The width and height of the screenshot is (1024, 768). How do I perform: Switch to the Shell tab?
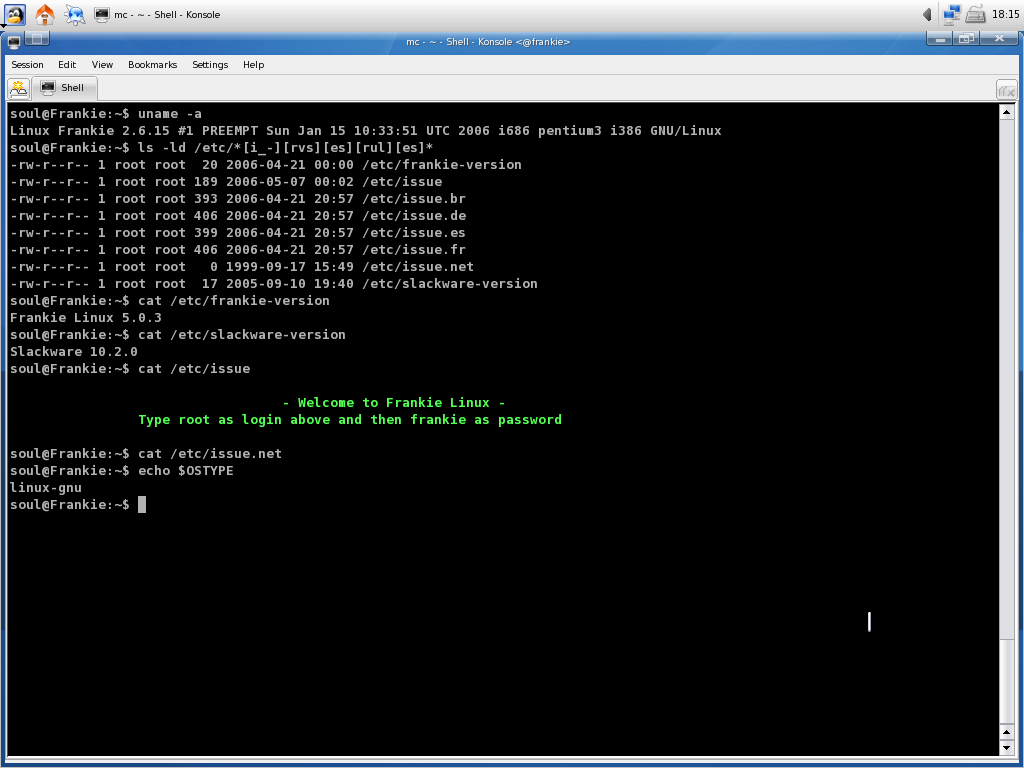pyautogui.click(x=64, y=88)
